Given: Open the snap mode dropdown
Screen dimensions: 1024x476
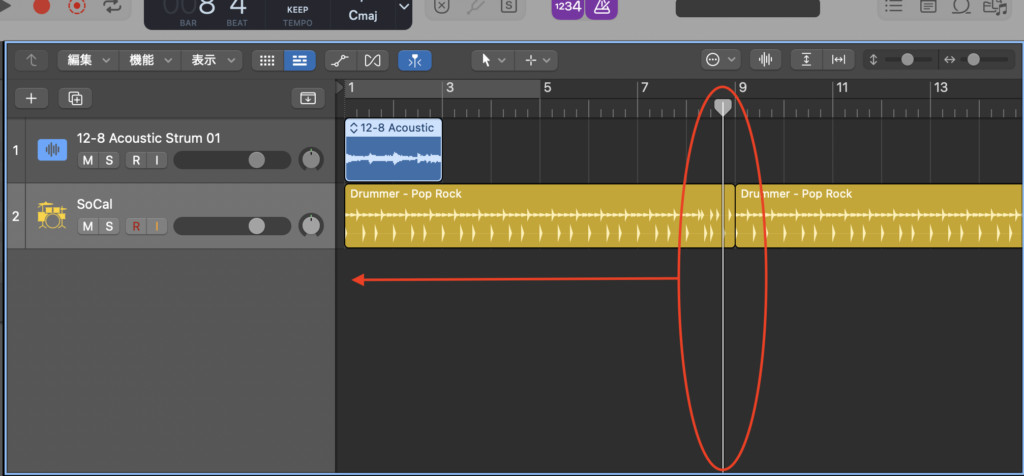Looking at the screenshot, I should (720, 60).
